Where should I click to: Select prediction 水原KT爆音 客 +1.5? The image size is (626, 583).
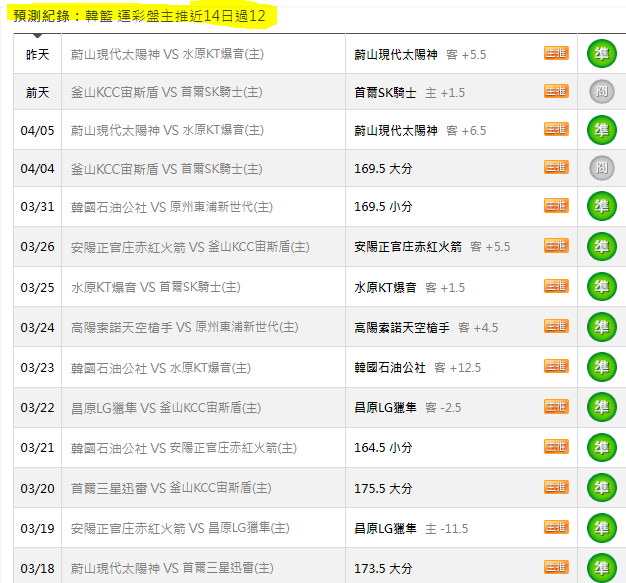tap(410, 288)
